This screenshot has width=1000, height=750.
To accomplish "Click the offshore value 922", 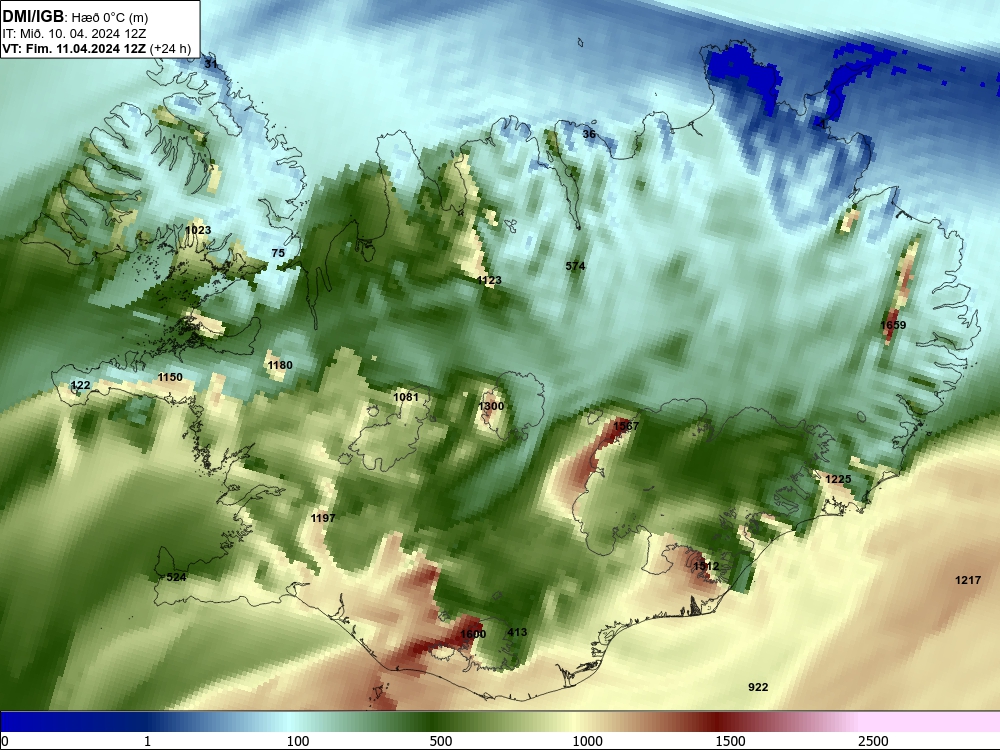I will 758,687.
